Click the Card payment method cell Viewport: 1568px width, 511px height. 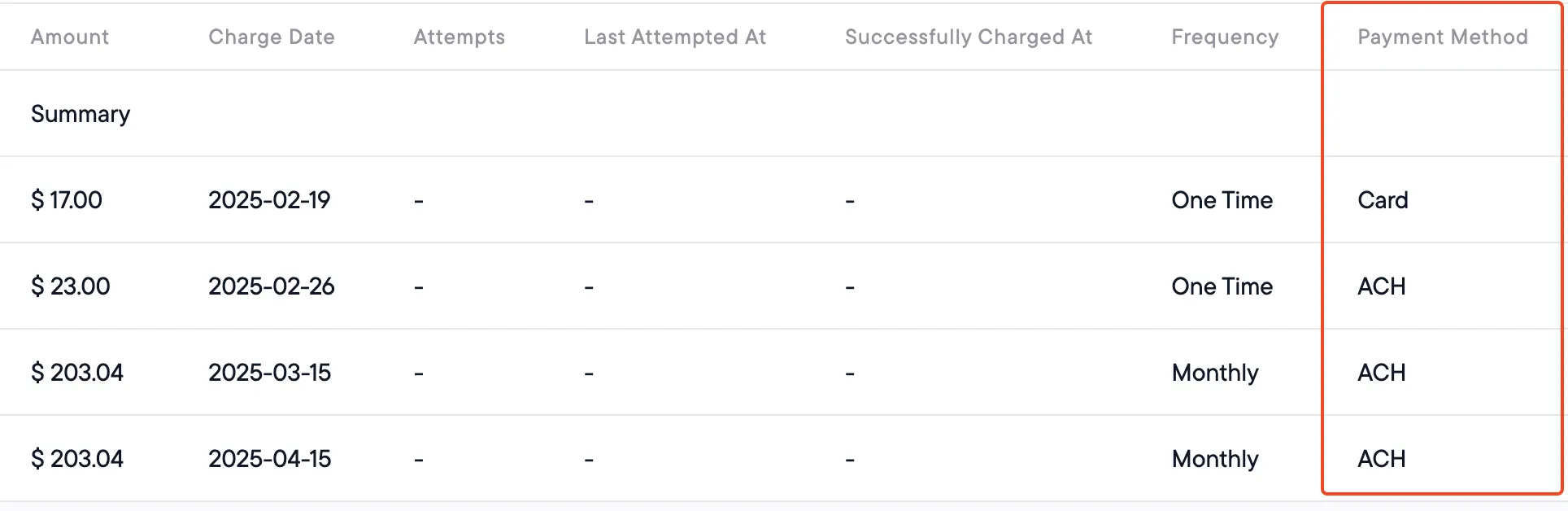[1383, 200]
